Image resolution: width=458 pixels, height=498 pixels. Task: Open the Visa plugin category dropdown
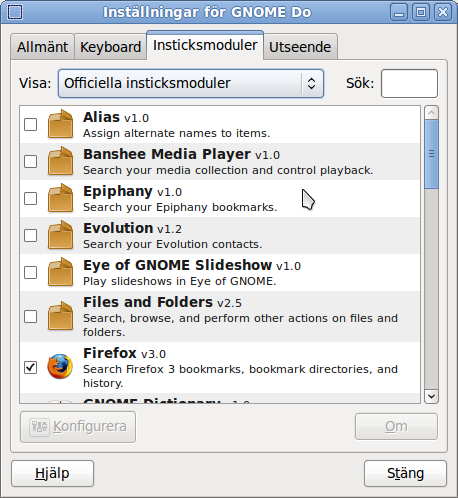pos(191,83)
